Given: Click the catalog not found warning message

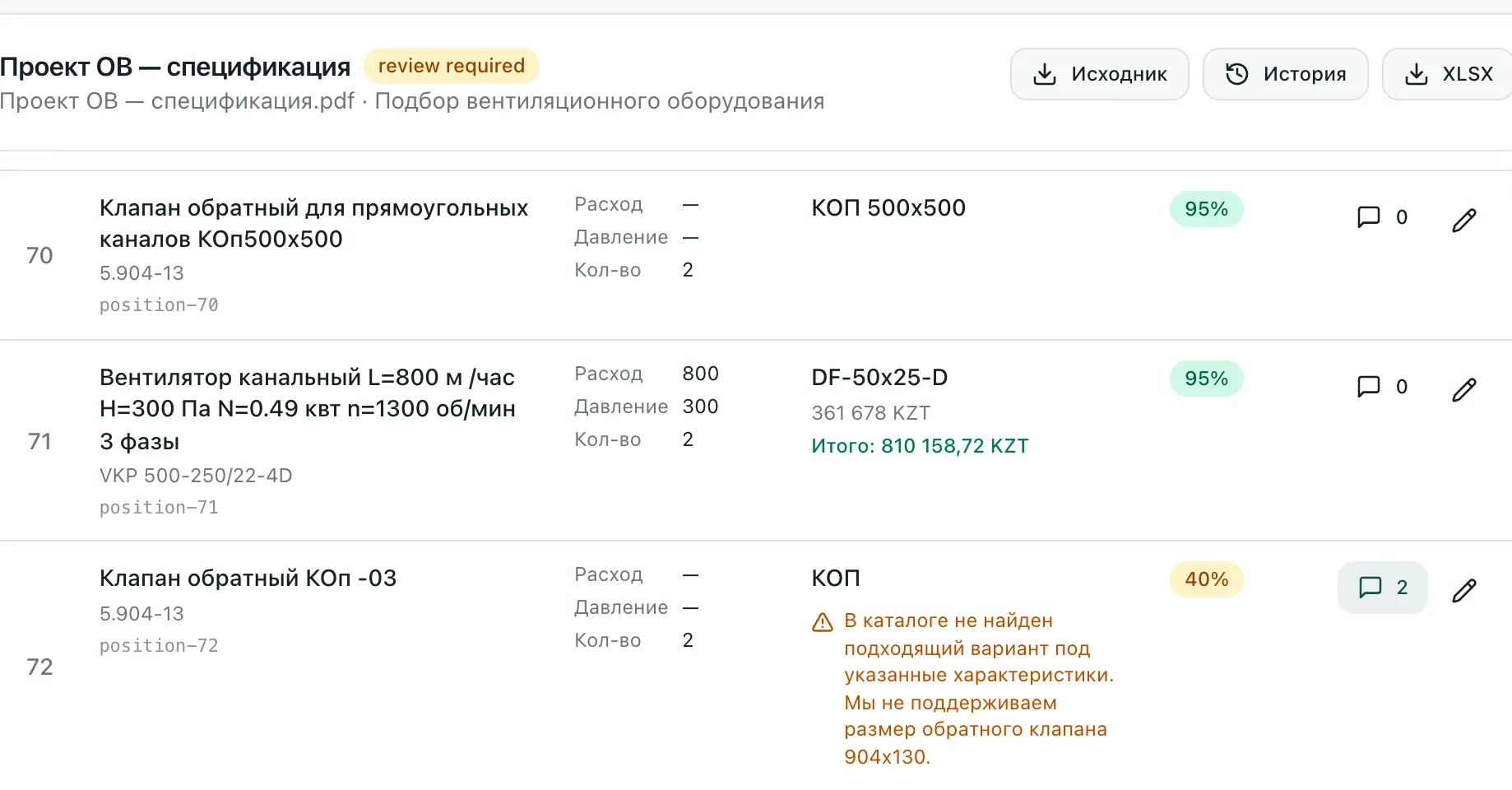Looking at the screenshot, I should (x=979, y=689).
